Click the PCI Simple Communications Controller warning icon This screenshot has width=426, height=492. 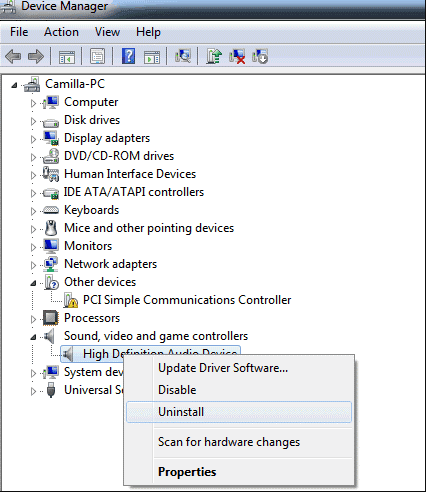pyautogui.click(x=71, y=300)
